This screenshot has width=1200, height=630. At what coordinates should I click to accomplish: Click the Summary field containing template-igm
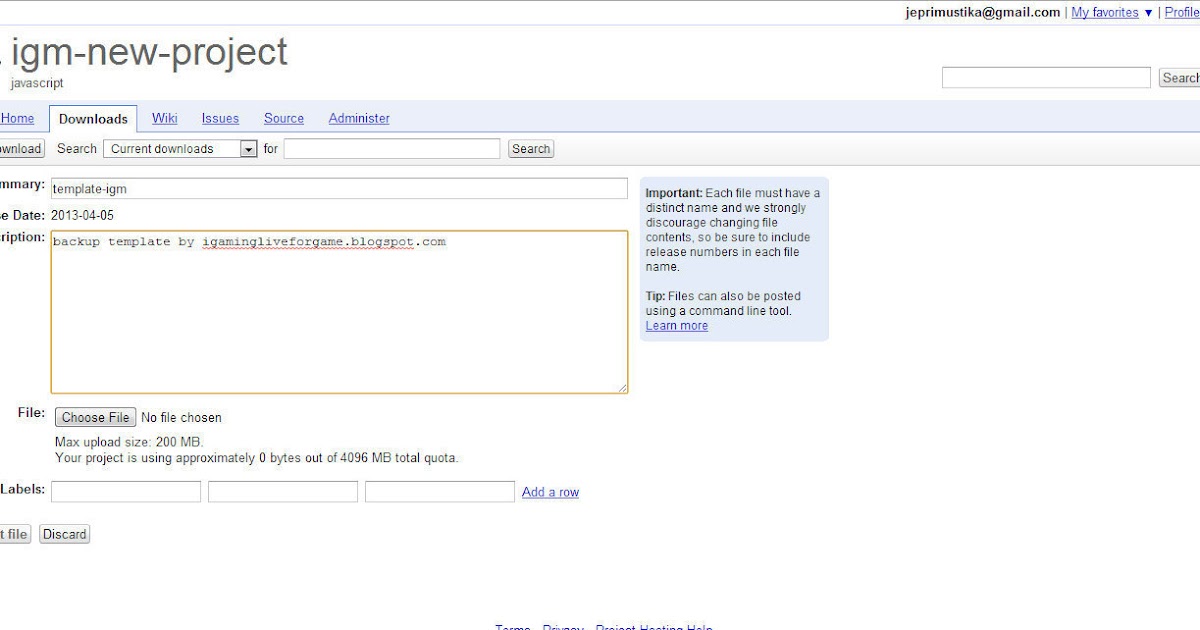[339, 188]
